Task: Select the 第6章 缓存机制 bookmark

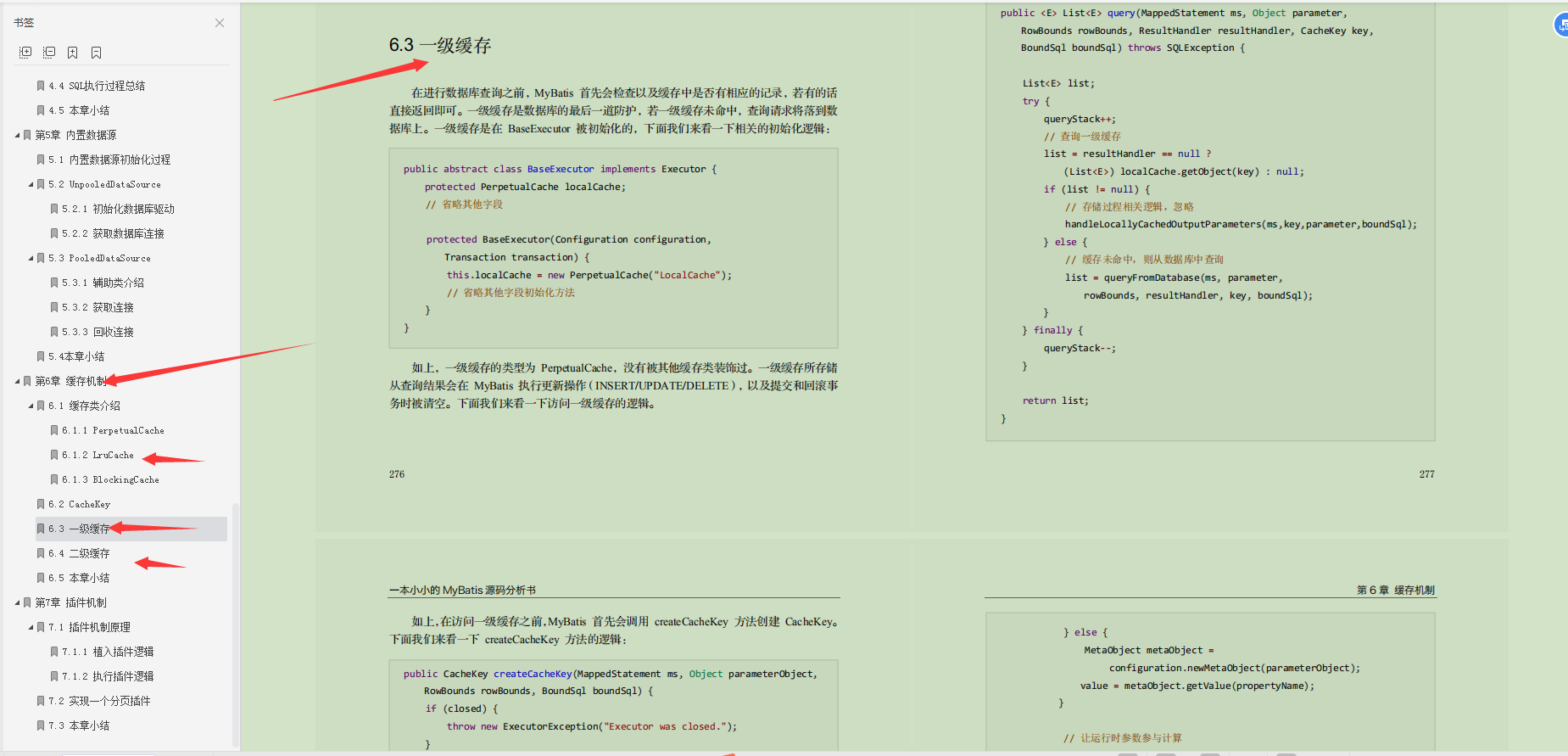Action: (70, 381)
